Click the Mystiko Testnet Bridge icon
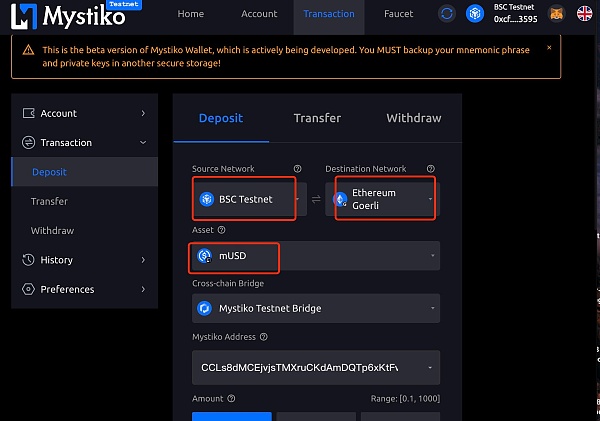600x421 pixels. 204,308
